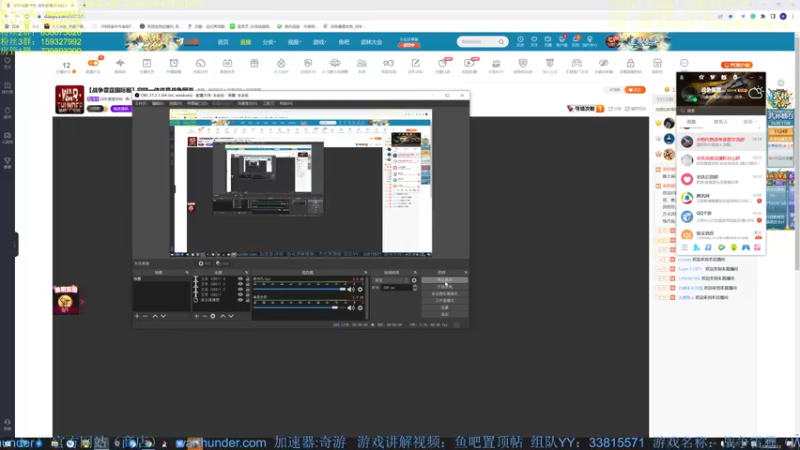Open 文件 File menu in OBS
Screen dimensions: 800x450
pos(140,103)
